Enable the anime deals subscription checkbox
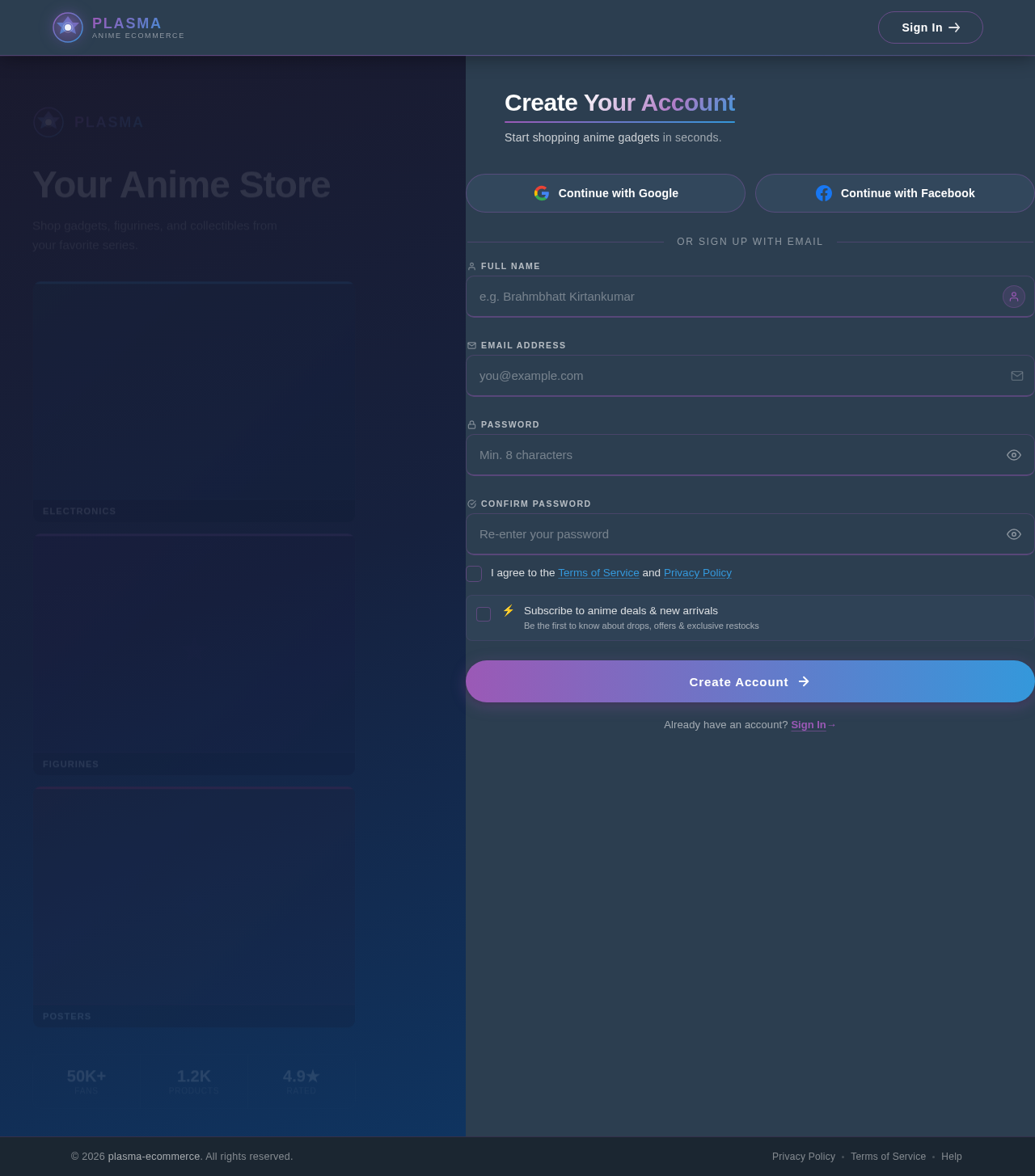The height and width of the screenshot is (1176, 1035). (x=484, y=614)
